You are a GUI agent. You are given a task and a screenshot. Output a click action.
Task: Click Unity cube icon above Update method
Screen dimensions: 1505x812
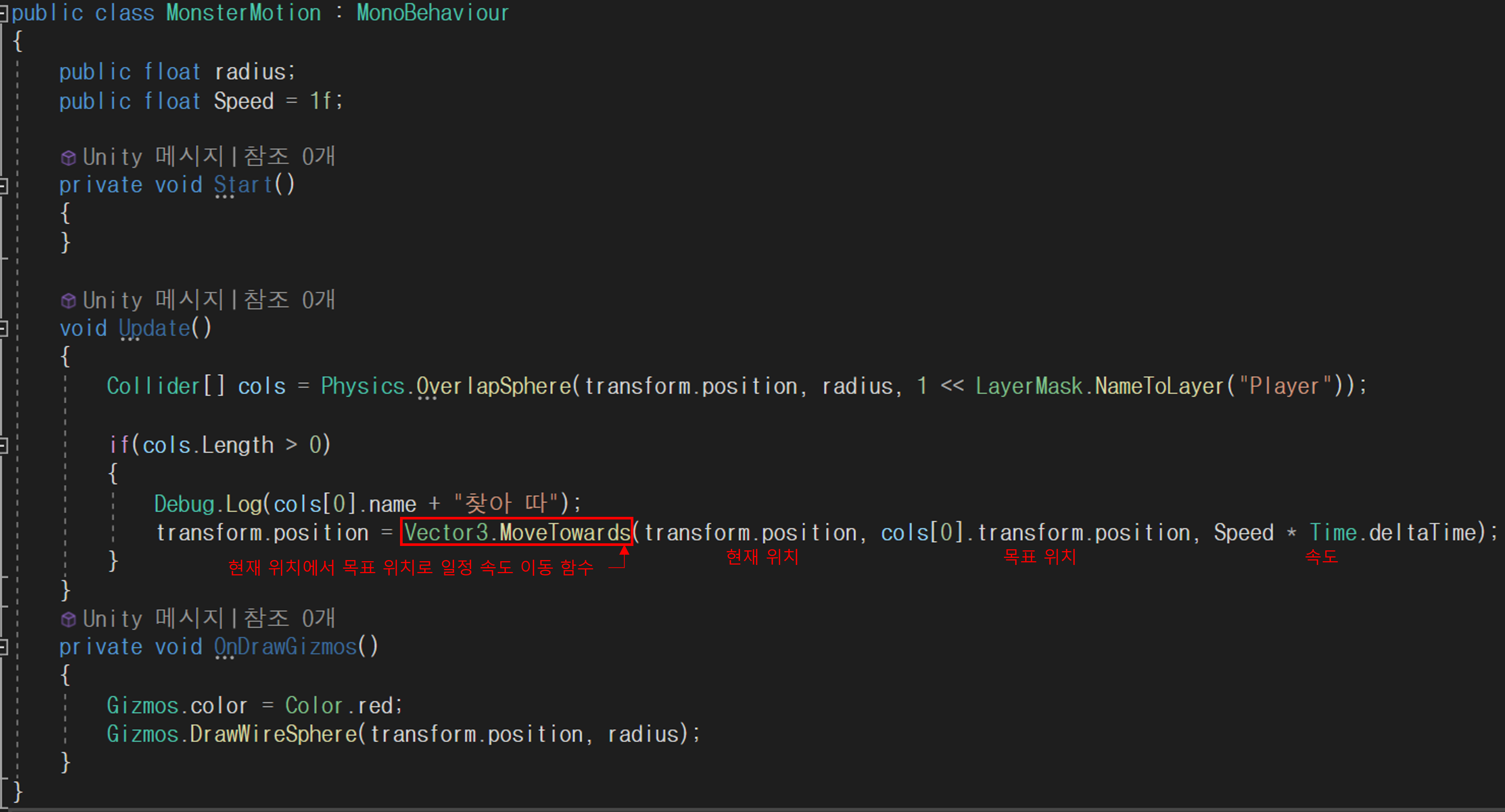pyautogui.click(x=68, y=301)
